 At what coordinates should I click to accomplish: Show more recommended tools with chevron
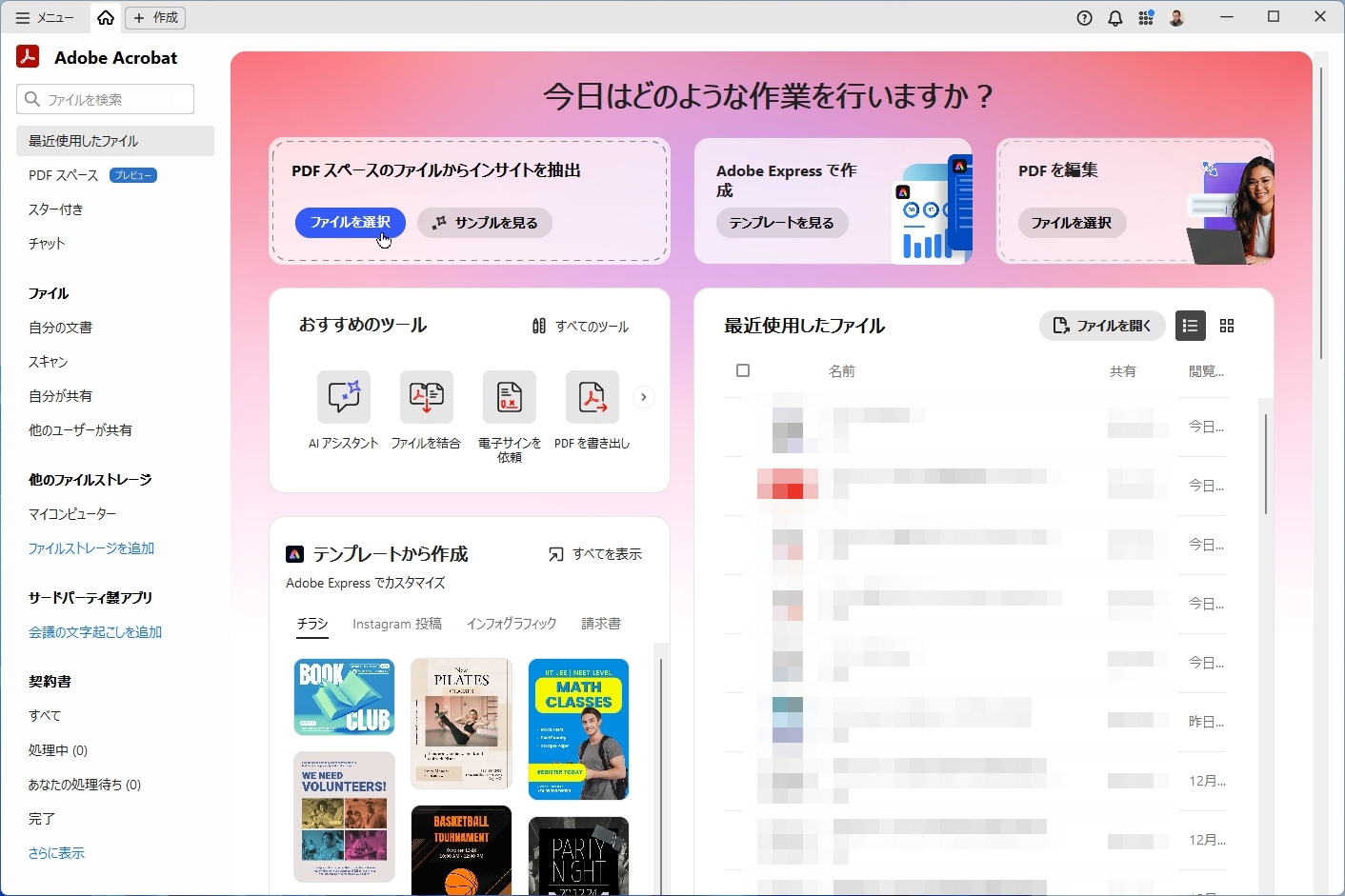pyautogui.click(x=644, y=397)
